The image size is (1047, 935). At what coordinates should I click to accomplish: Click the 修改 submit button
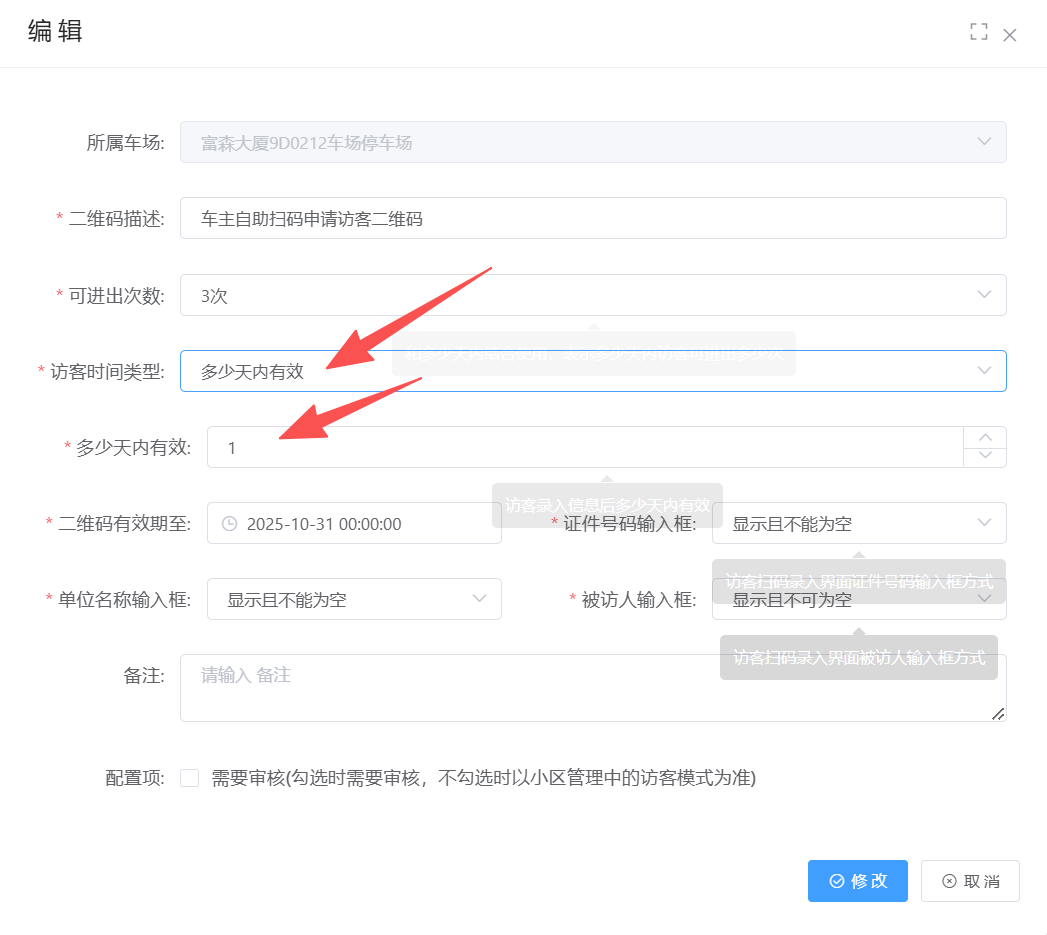tap(857, 881)
